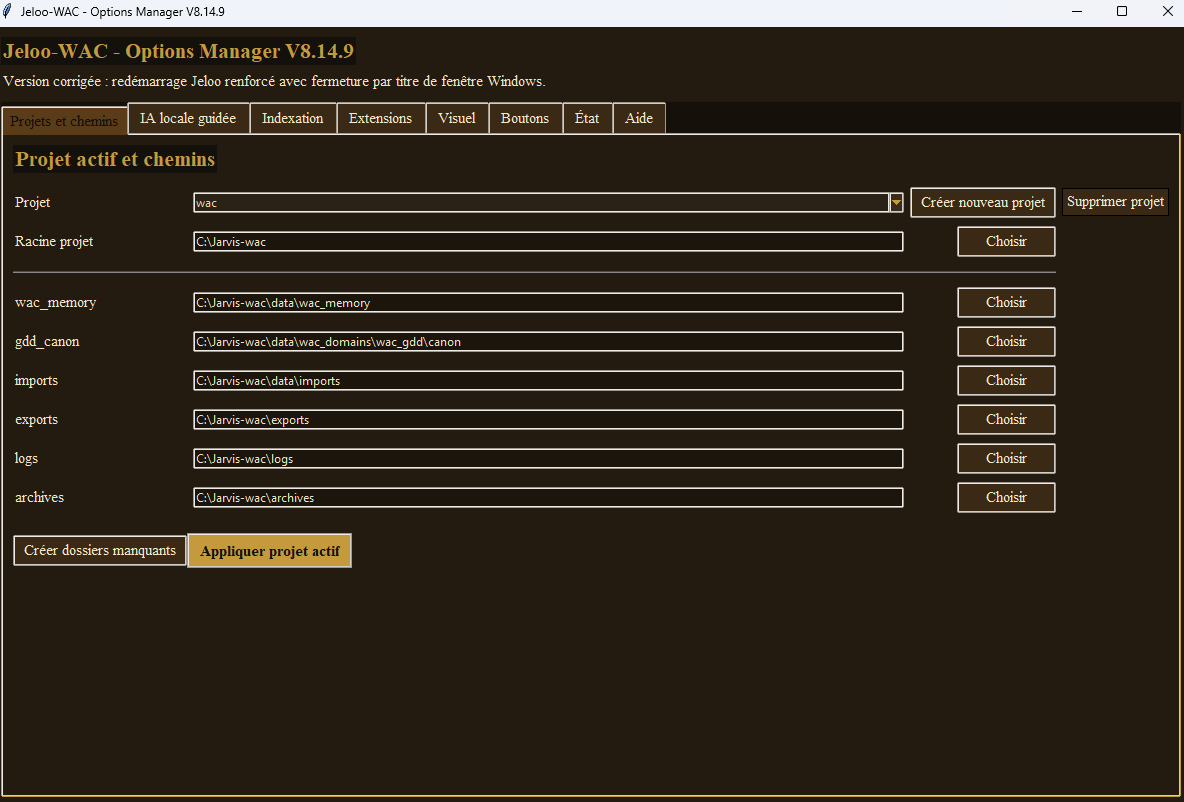Focus the exports path input field
The image size is (1184, 802).
[548, 419]
